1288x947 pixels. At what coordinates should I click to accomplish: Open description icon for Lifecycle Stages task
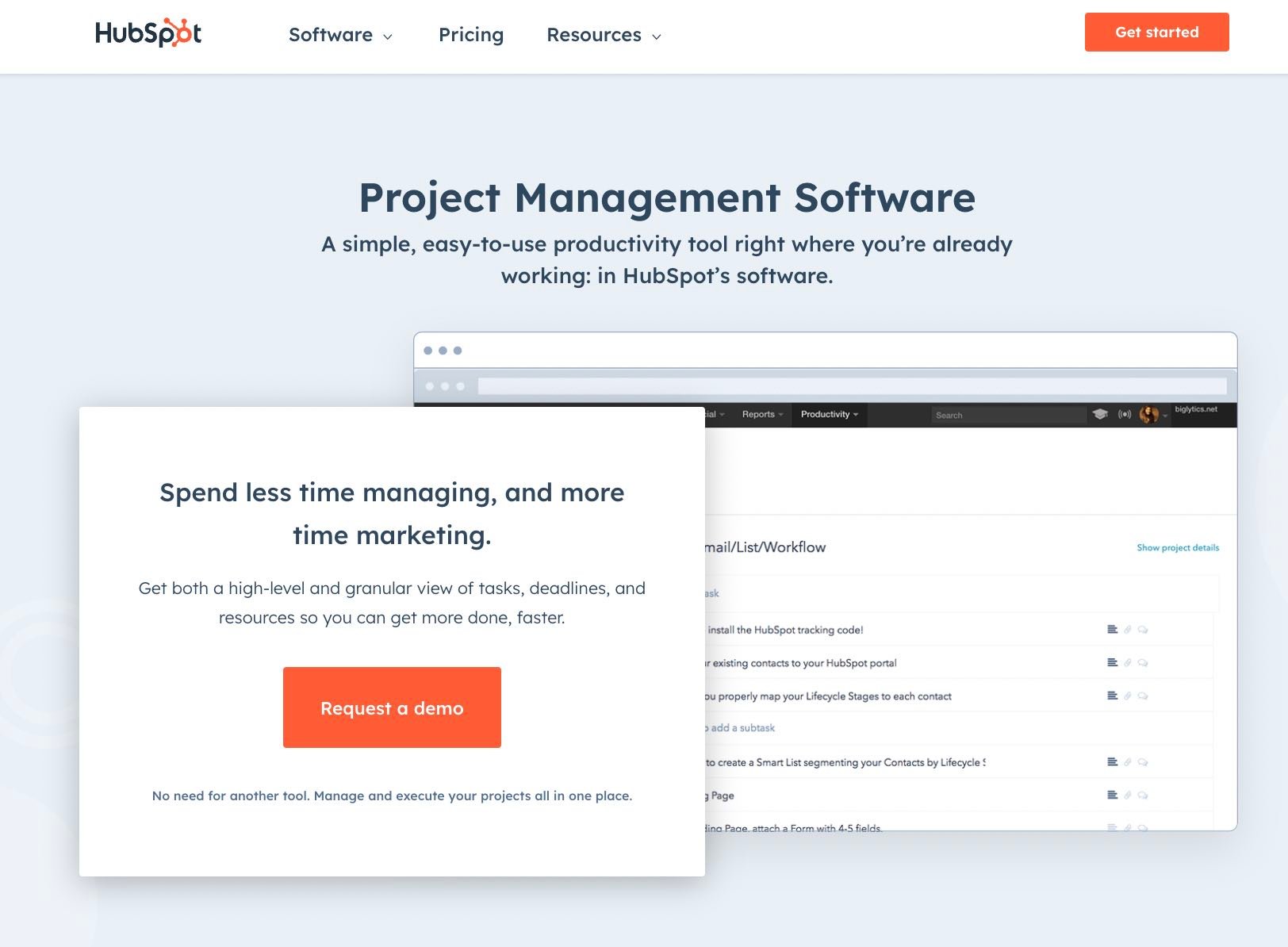[1113, 696]
